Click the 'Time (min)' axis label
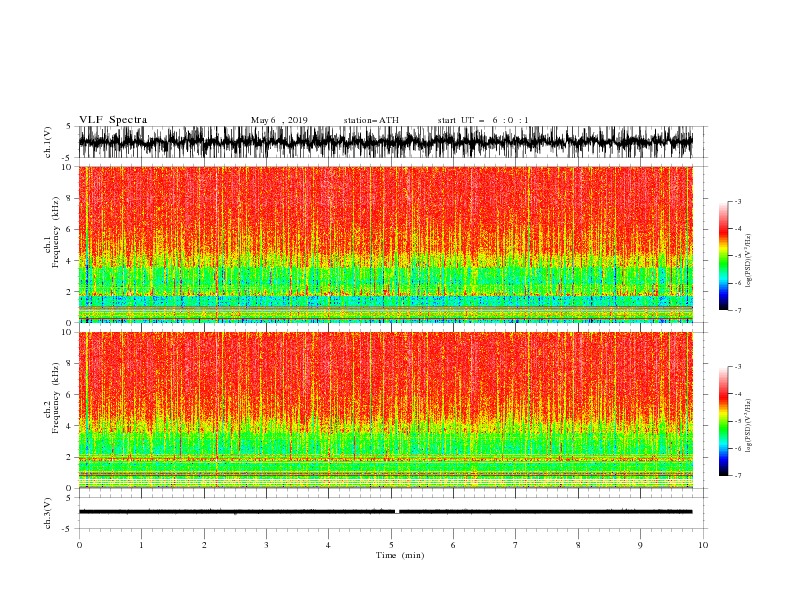 pyautogui.click(x=400, y=555)
